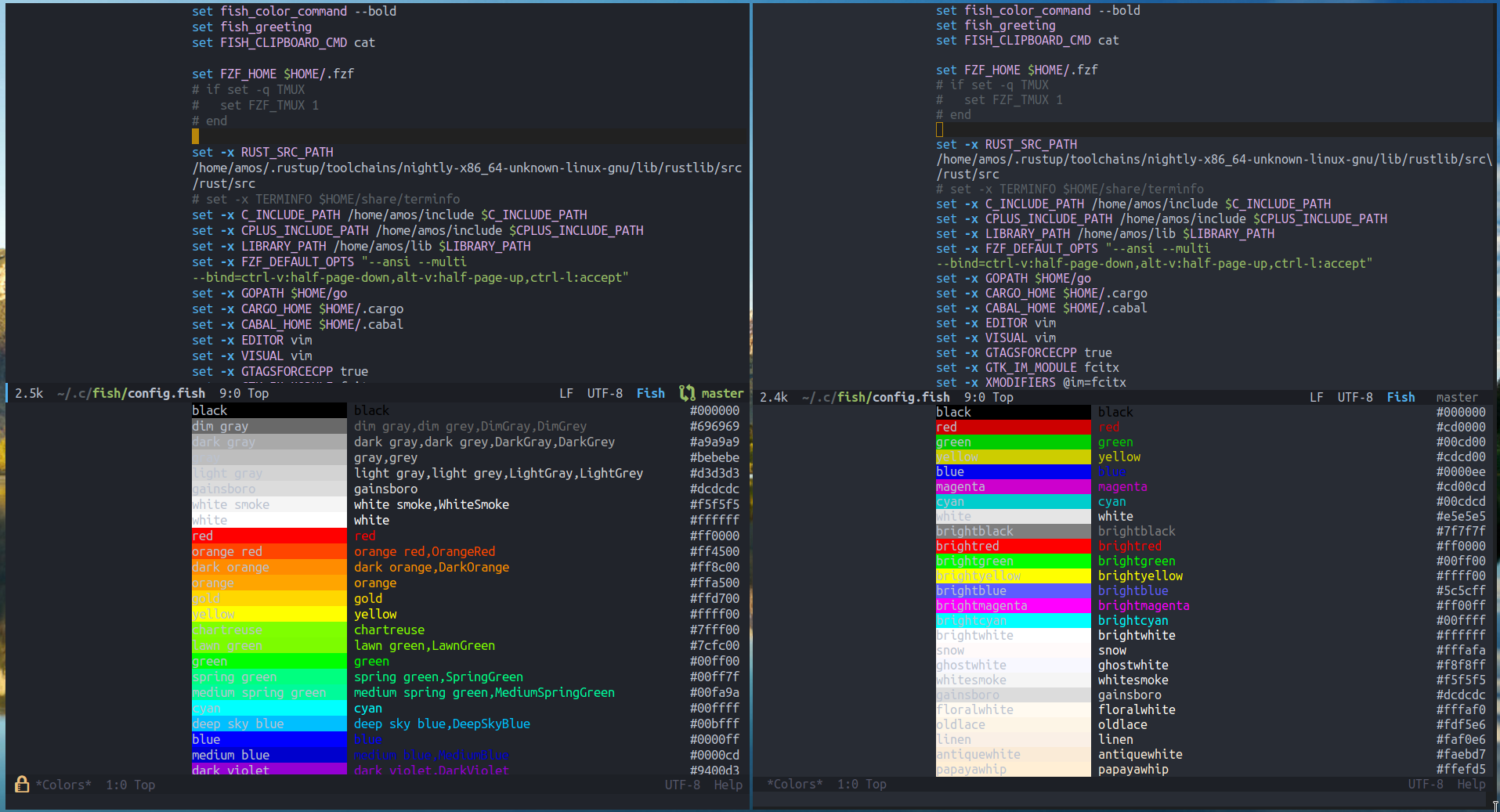
Task: Click 'set fish_greeting' line in right editor
Action: click(996, 25)
